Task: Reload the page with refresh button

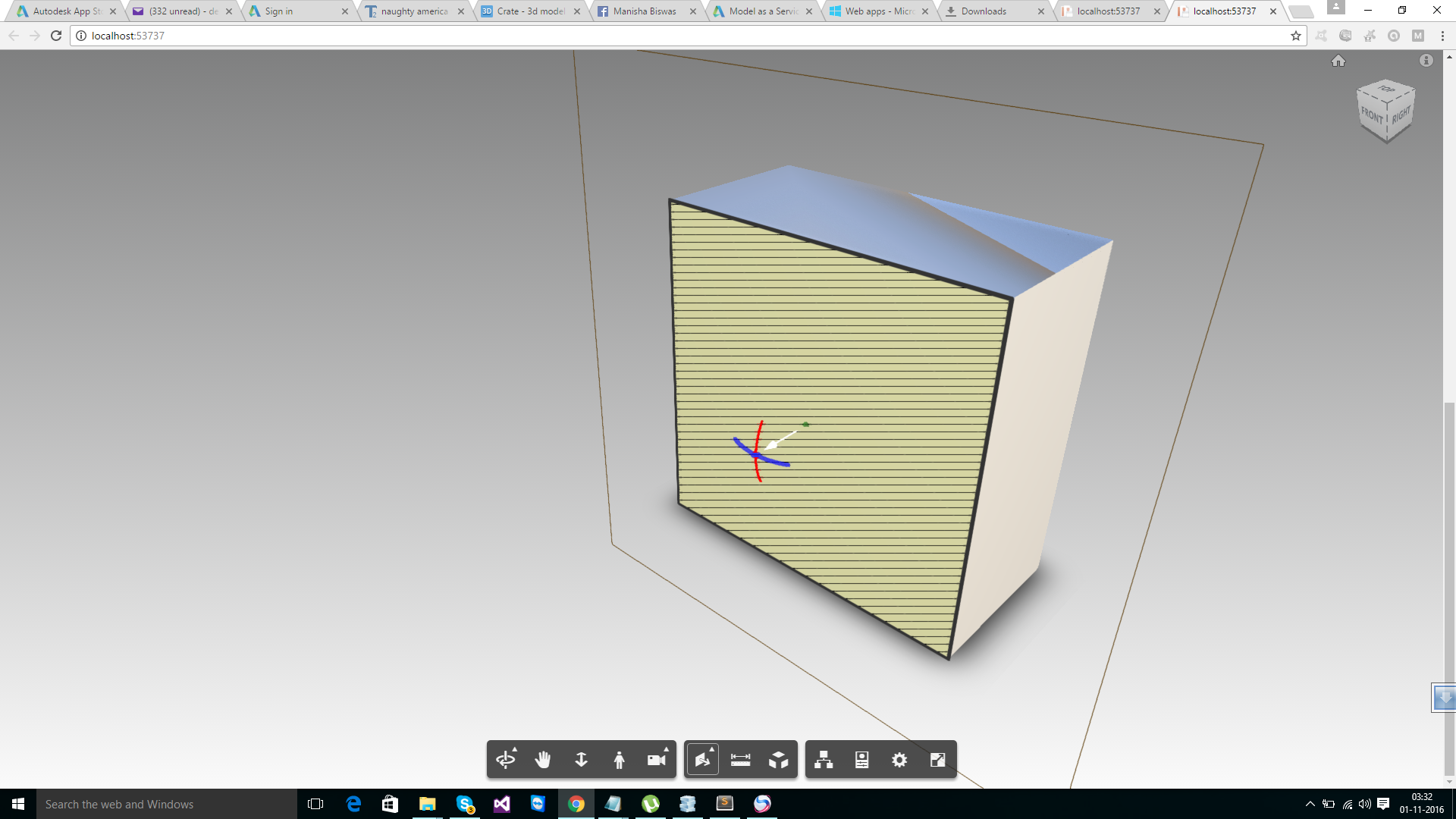Action: 56,36
